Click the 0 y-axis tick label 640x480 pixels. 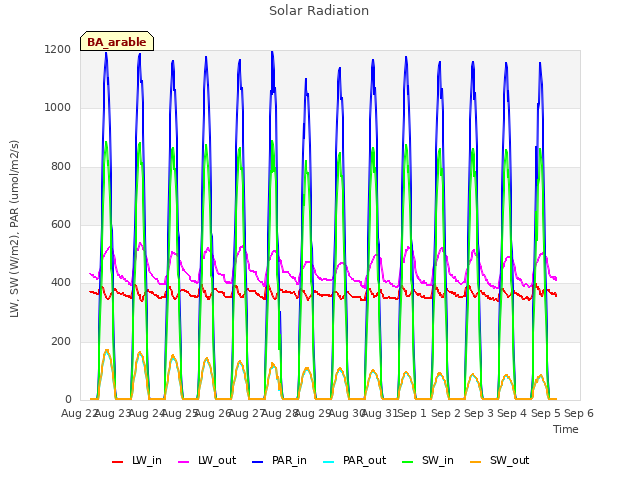[x=68, y=399]
